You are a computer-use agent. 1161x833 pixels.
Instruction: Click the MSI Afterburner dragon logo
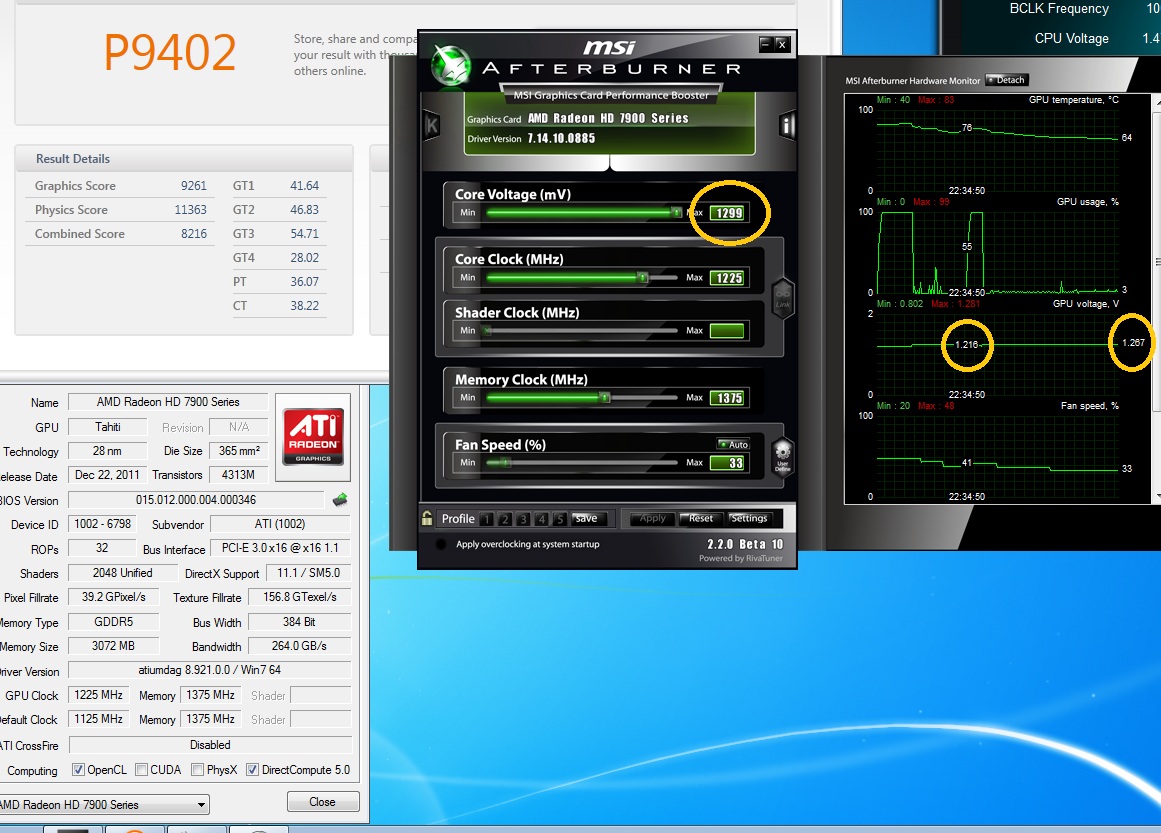(x=451, y=65)
